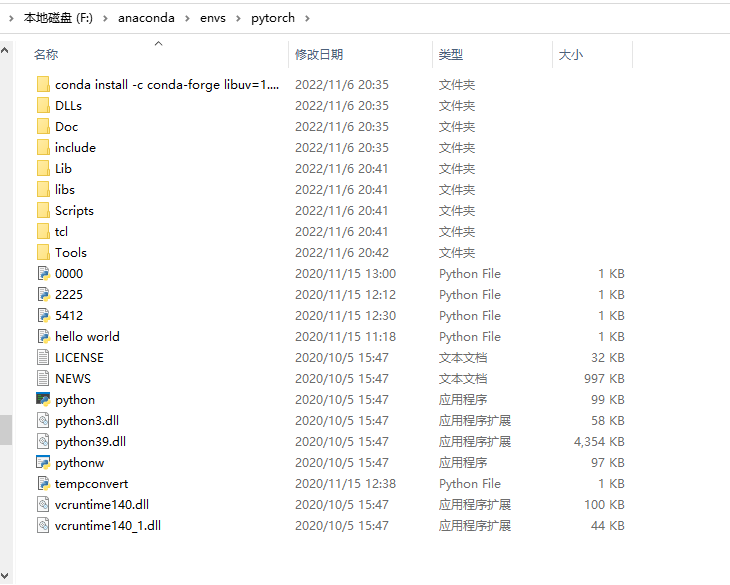The width and height of the screenshot is (730, 585).
Task: Click the LICENSE text document icon
Action: [43, 357]
